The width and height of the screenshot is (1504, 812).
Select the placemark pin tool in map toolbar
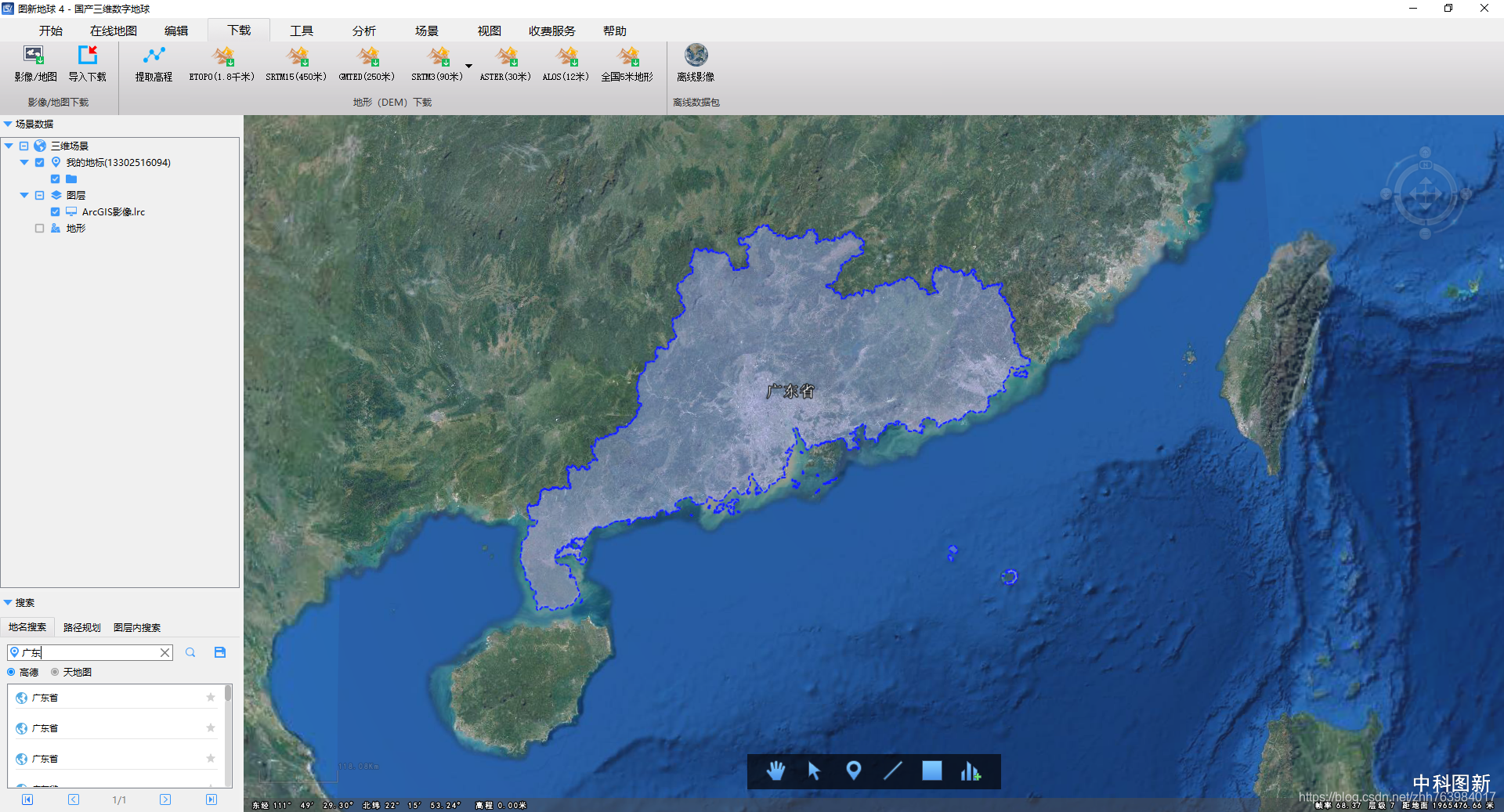pos(854,771)
